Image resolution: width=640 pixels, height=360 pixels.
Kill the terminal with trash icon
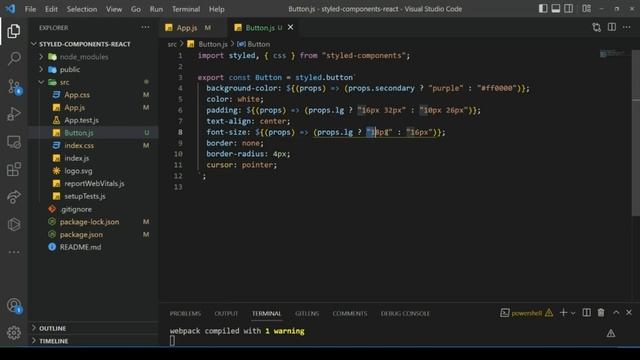[601, 313]
